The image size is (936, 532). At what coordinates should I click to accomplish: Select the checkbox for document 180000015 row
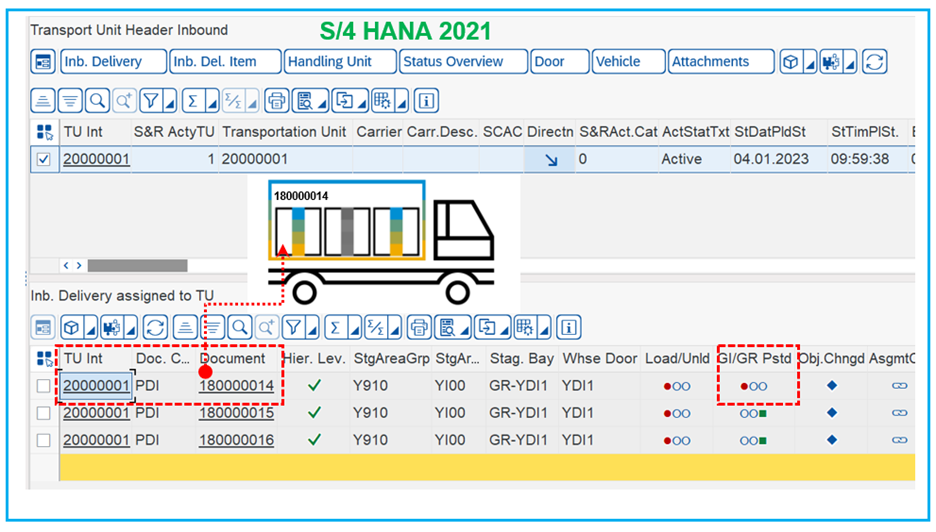click(x=43, y=413)
